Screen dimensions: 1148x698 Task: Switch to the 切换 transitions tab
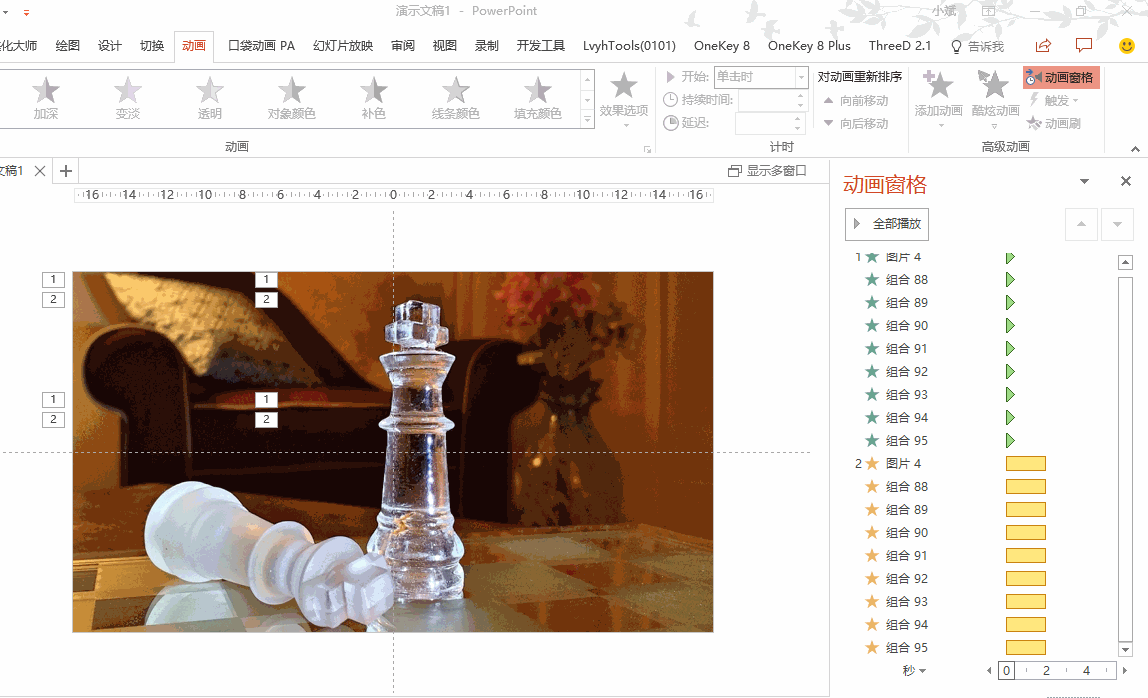click(152, 46)
